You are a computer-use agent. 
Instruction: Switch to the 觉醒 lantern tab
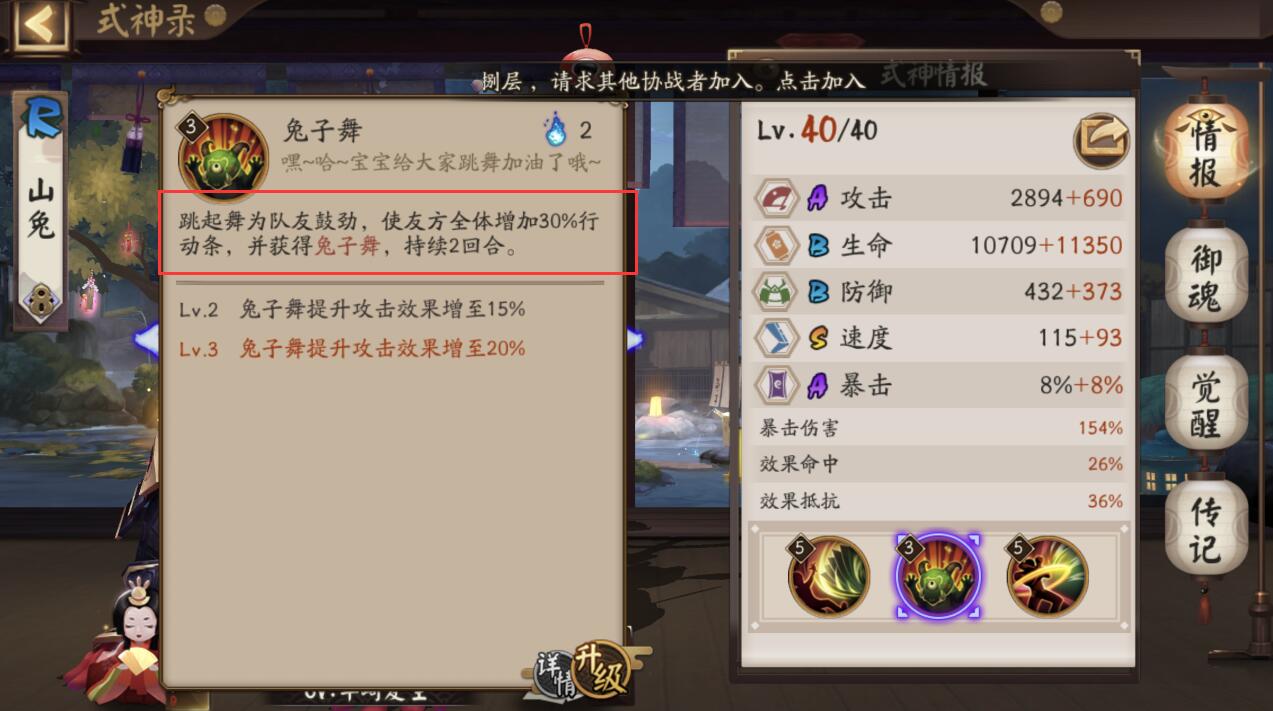1206,403
